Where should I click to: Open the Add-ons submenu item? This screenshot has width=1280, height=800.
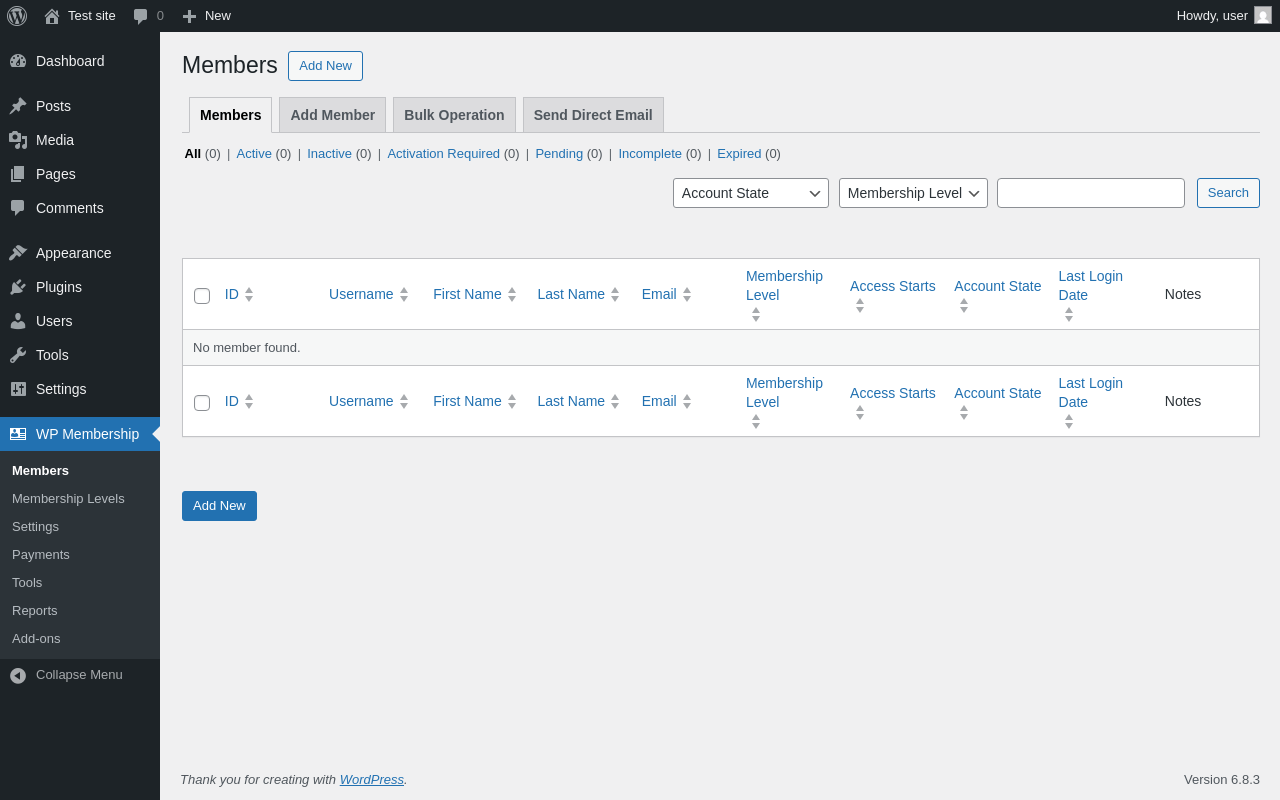click(x=36, y=638)
